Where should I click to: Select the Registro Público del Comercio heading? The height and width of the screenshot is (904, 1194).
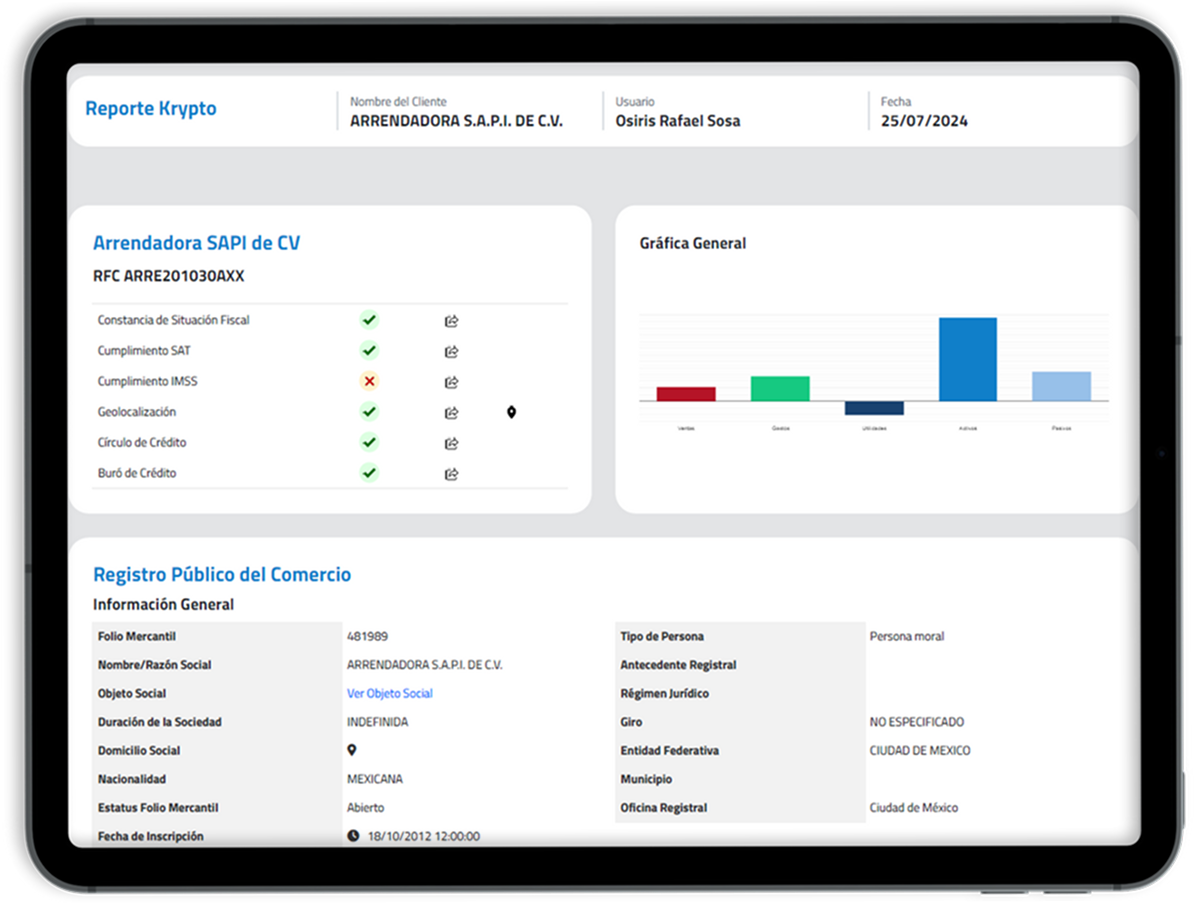coord(222,575)
